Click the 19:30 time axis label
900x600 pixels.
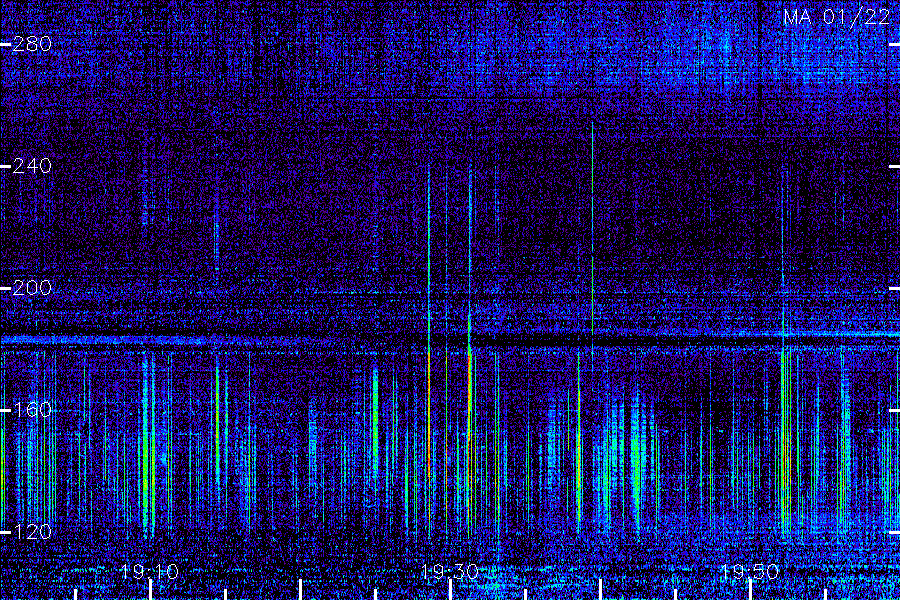click(x=449, y=571)
